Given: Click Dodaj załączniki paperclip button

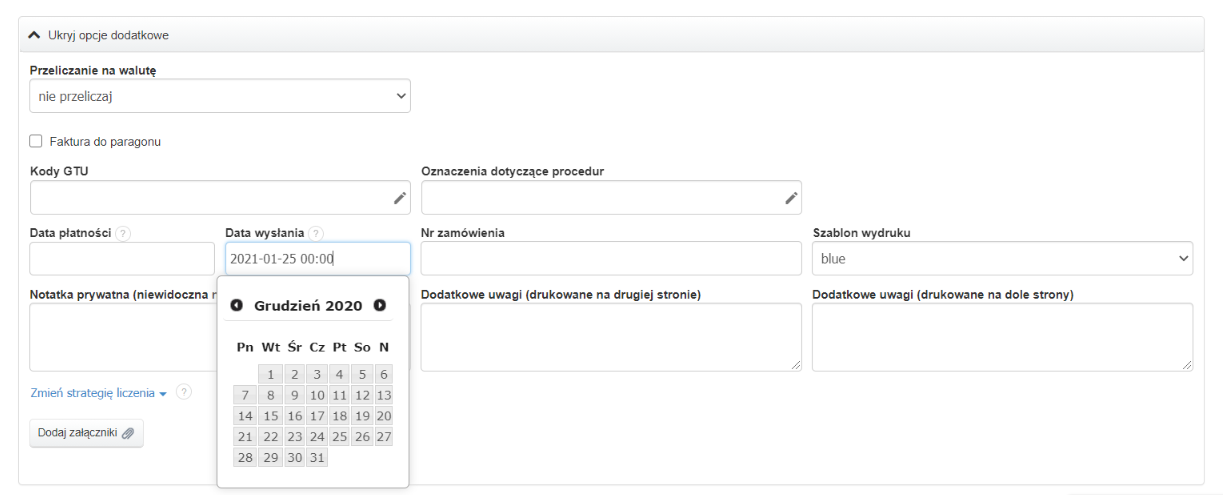Looking at the screenshot, I should coord(87,433).
